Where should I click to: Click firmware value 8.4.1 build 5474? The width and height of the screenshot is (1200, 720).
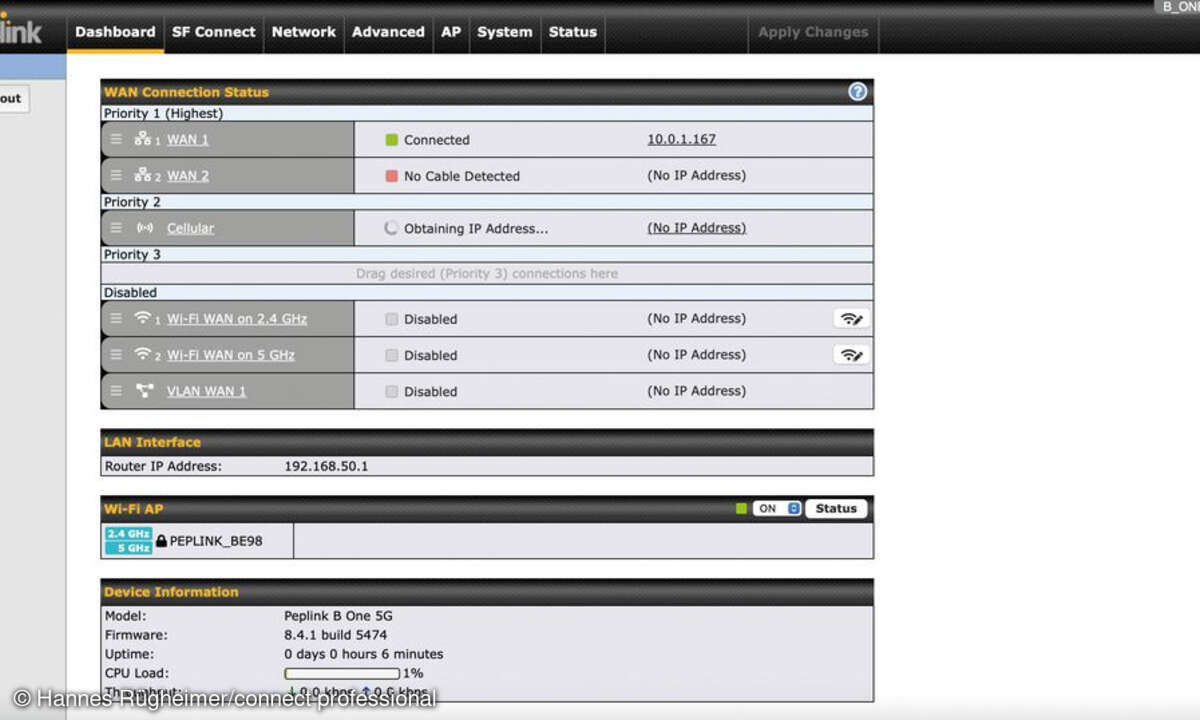point(336,635)
